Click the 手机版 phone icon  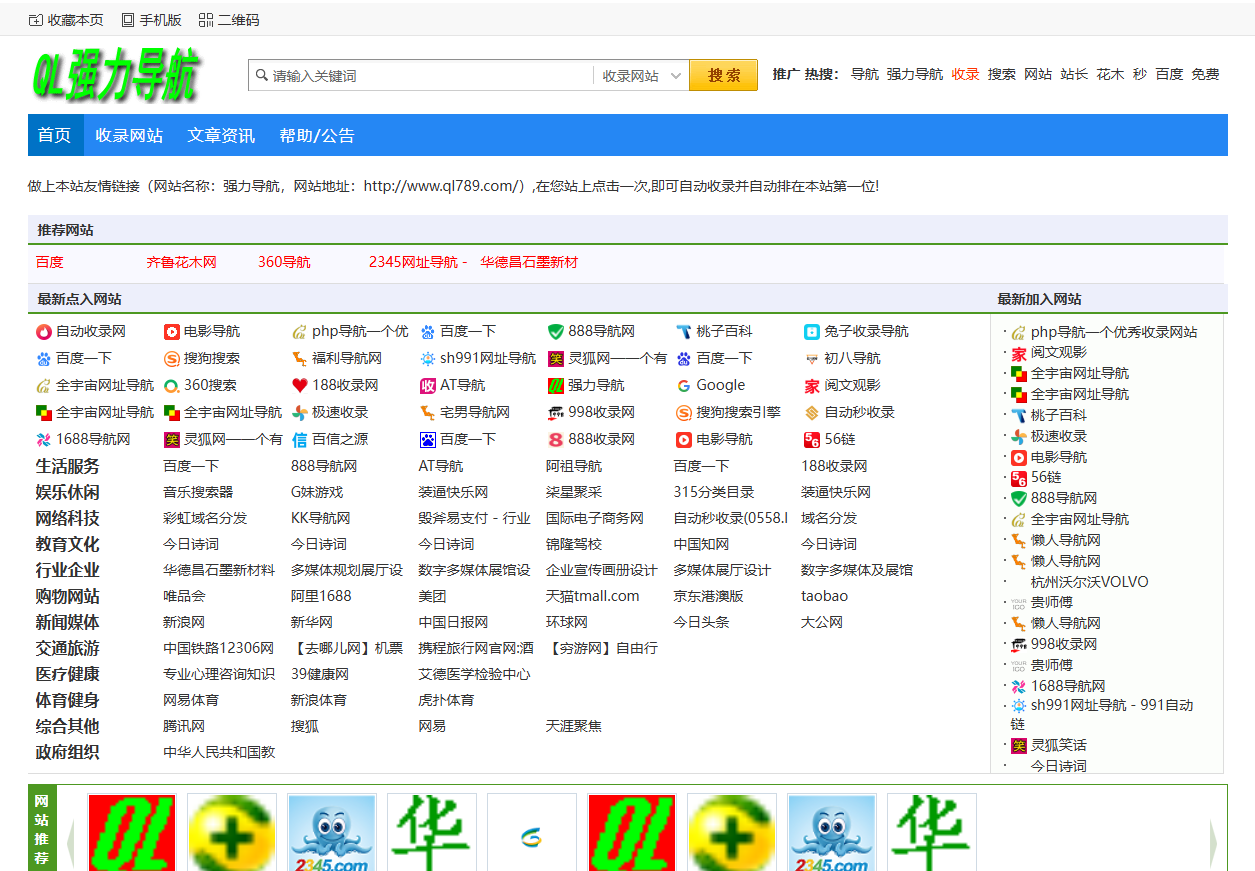[128, 20]
